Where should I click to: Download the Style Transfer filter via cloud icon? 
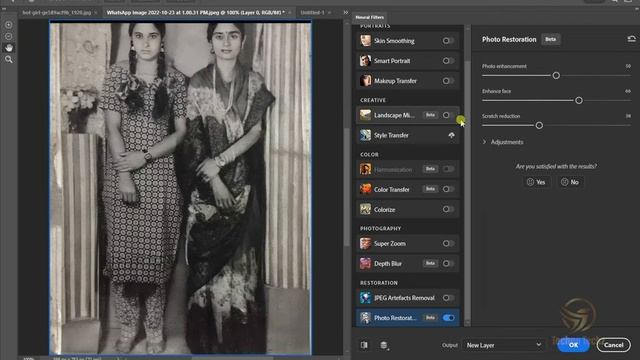pos(451,135)
